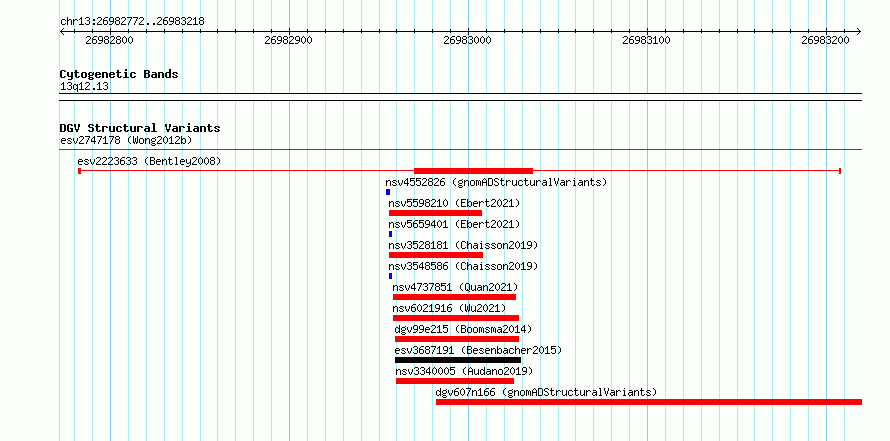Screen dimensions: 890x441
Task: Click the red nsv4737851 variant bar
Action: pos(454,297)
